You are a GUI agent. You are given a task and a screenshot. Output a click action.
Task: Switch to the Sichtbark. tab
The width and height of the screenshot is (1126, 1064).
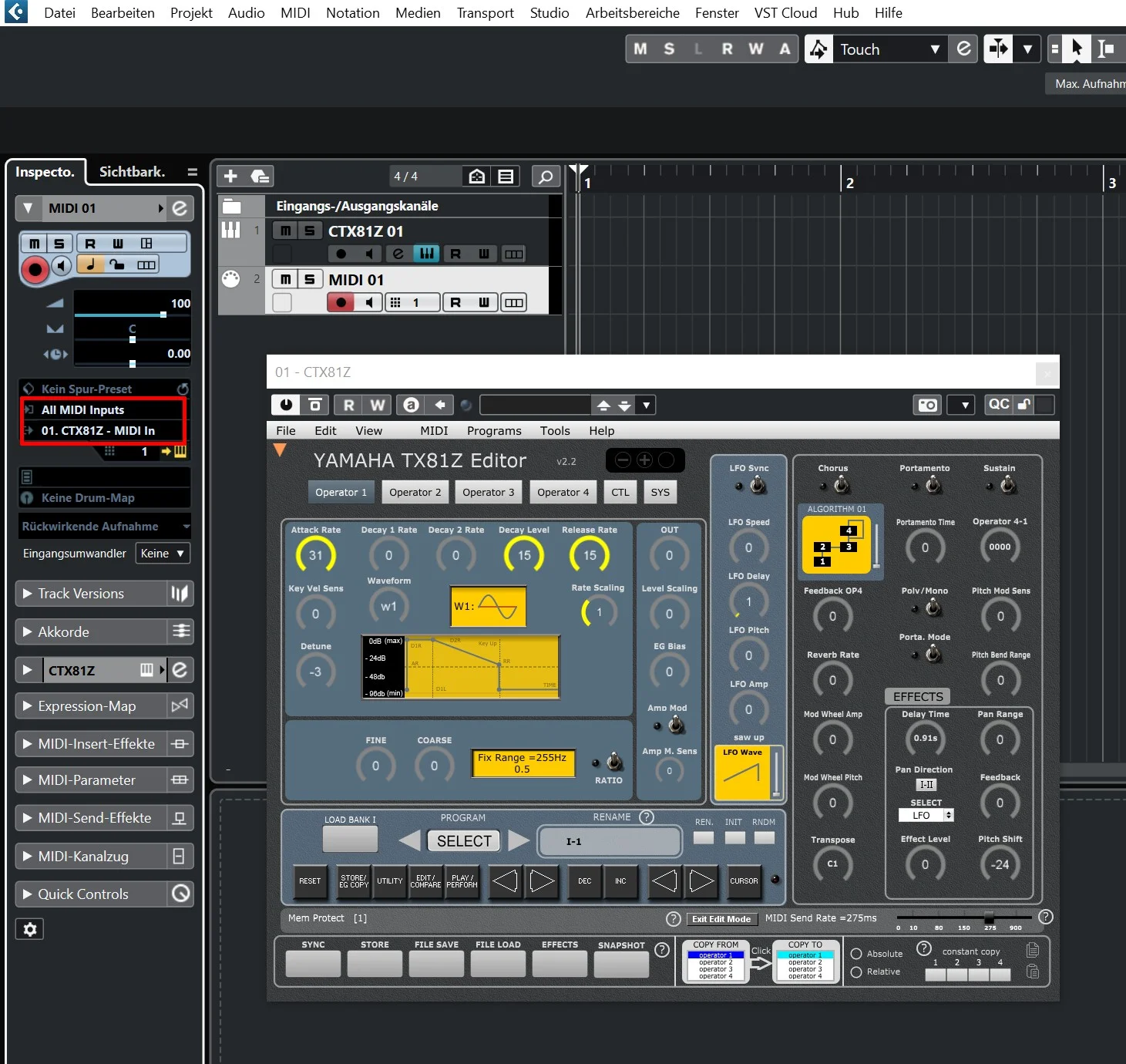click(x=132, y=172)
